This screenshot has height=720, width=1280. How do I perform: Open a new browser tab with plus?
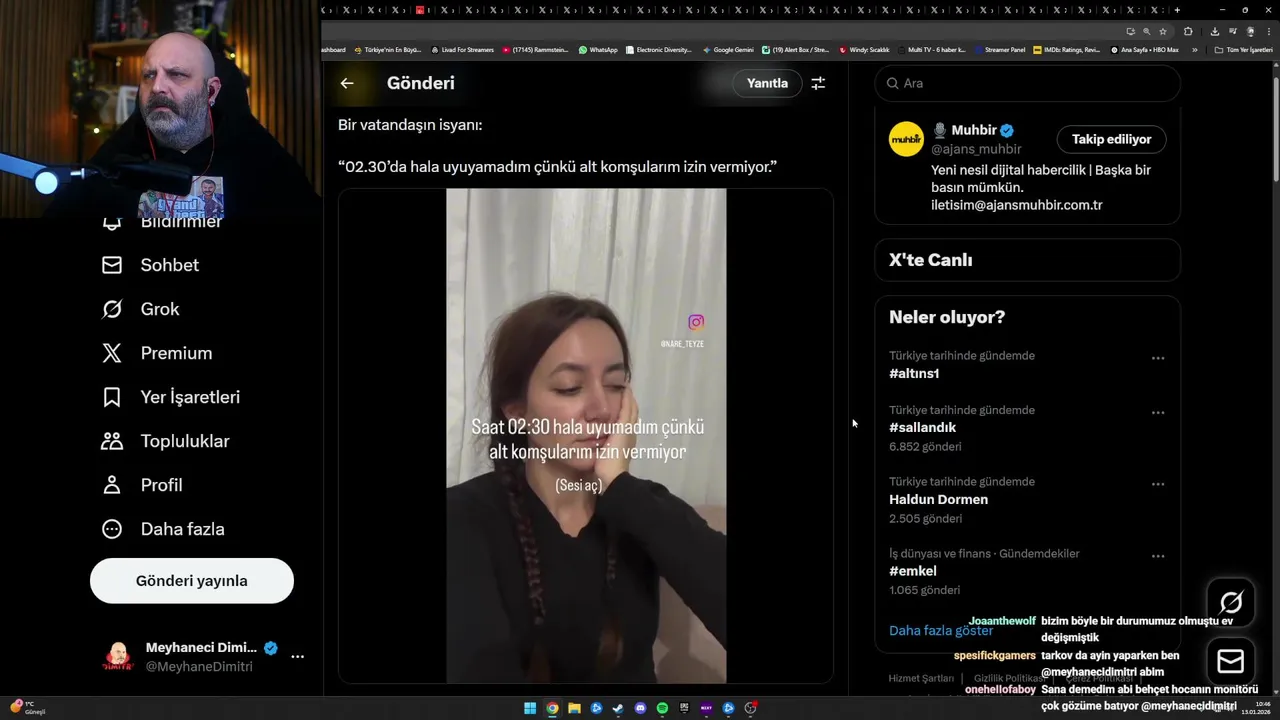click(1177, 10)
